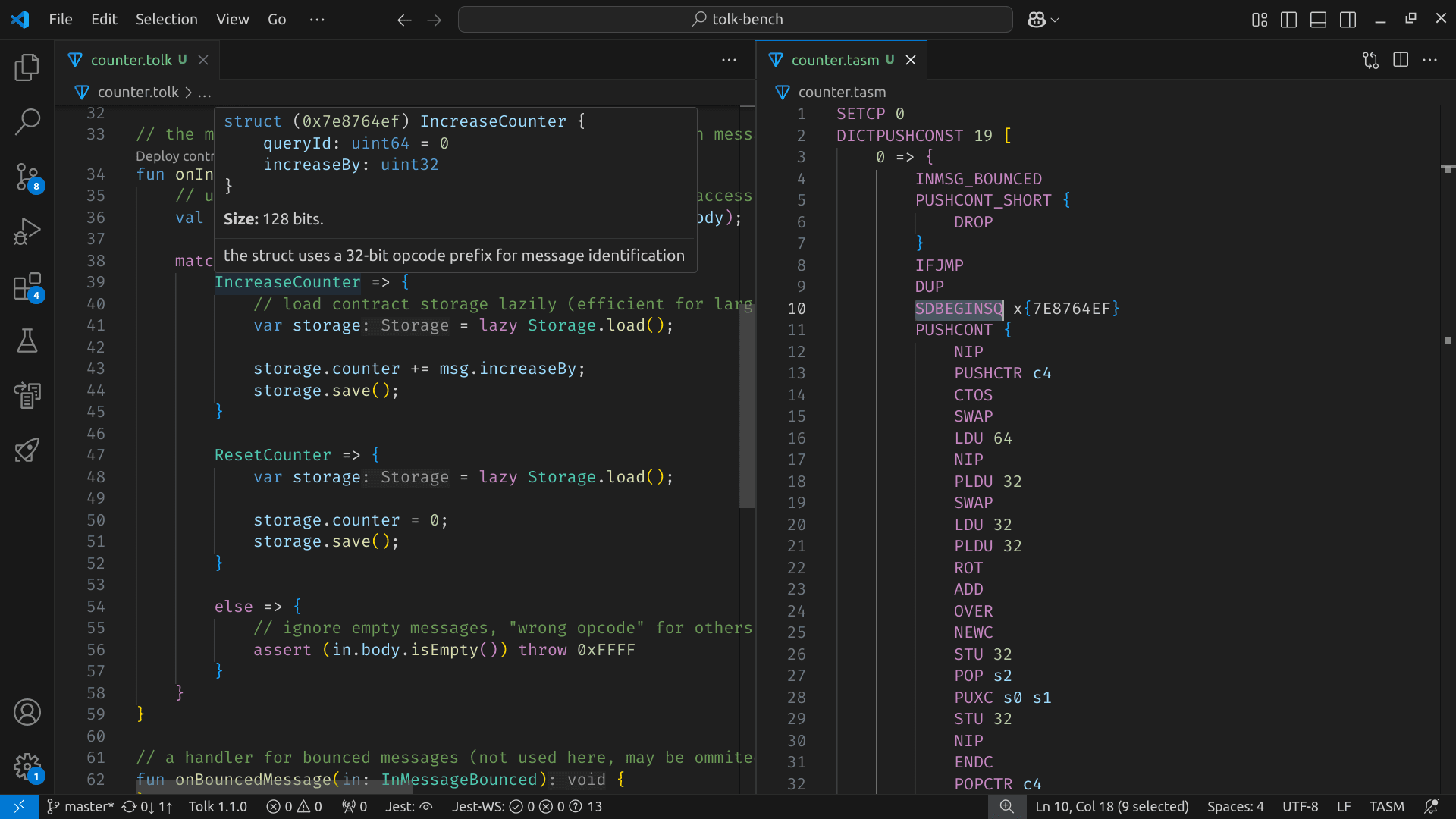Viewport: 1456px width, 819px height.
Task: Go forward in navigation history
Action: pyautogui.click(x=434, y=20)
